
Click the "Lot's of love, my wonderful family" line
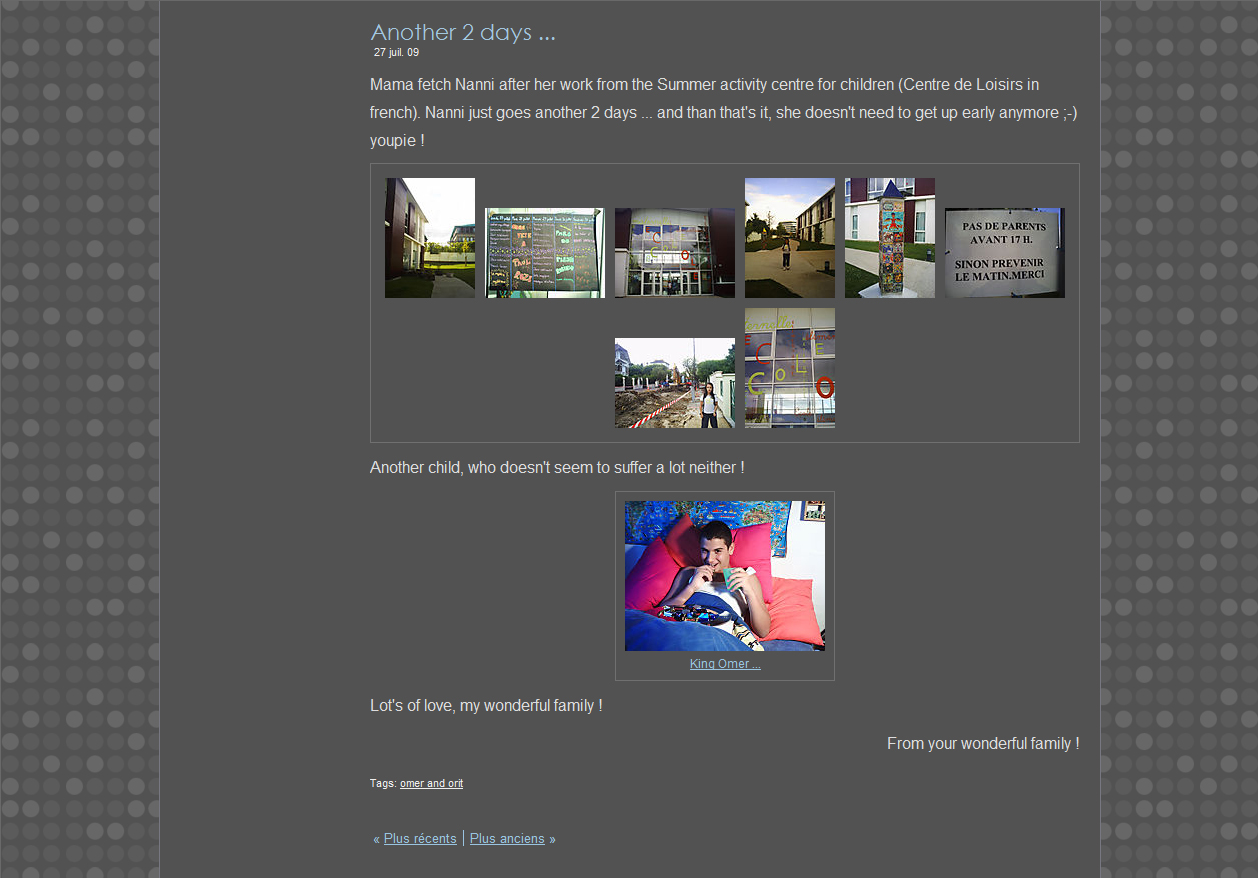tap(486, 706)
